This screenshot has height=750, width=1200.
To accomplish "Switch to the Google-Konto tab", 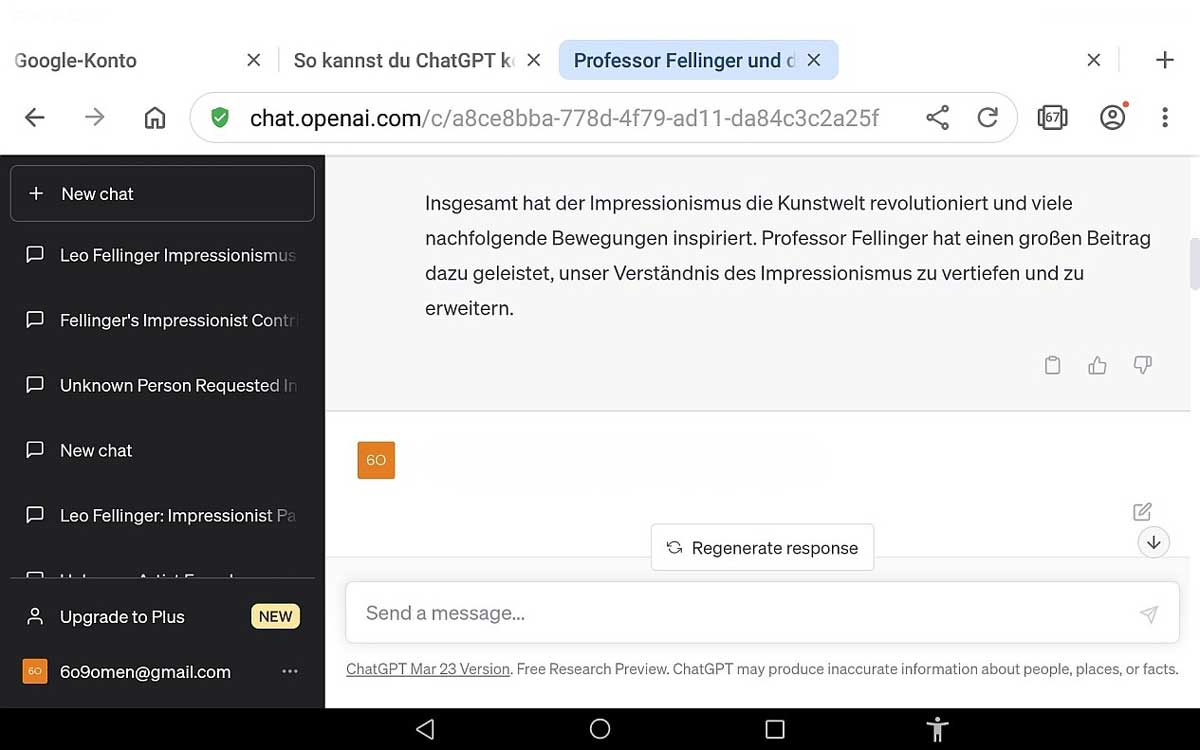I will click(x=76, y=60).
